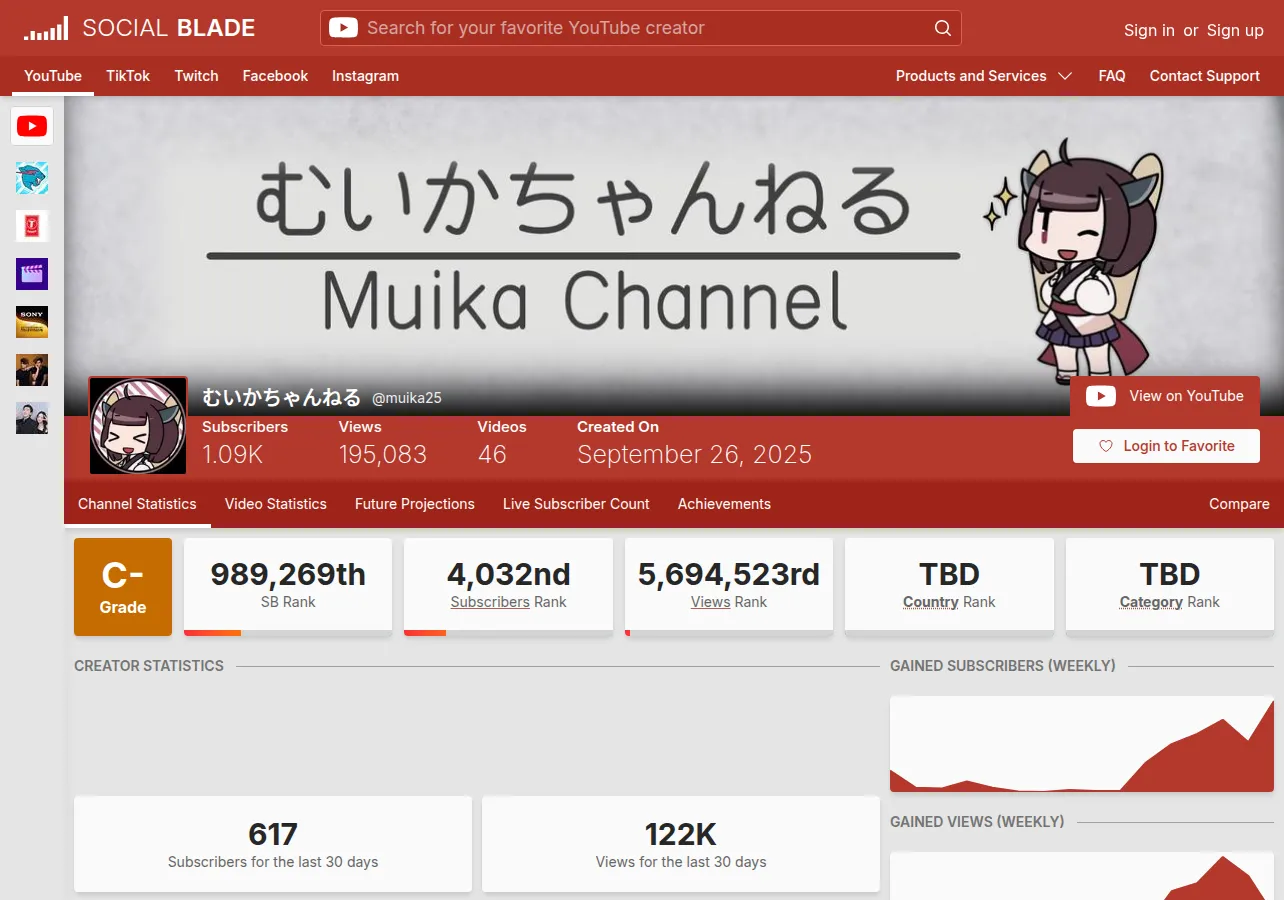Click the Gained Subscribers weekly chart
Viewport: 1284px width, 900px height.
click(x=1082, y=744)
